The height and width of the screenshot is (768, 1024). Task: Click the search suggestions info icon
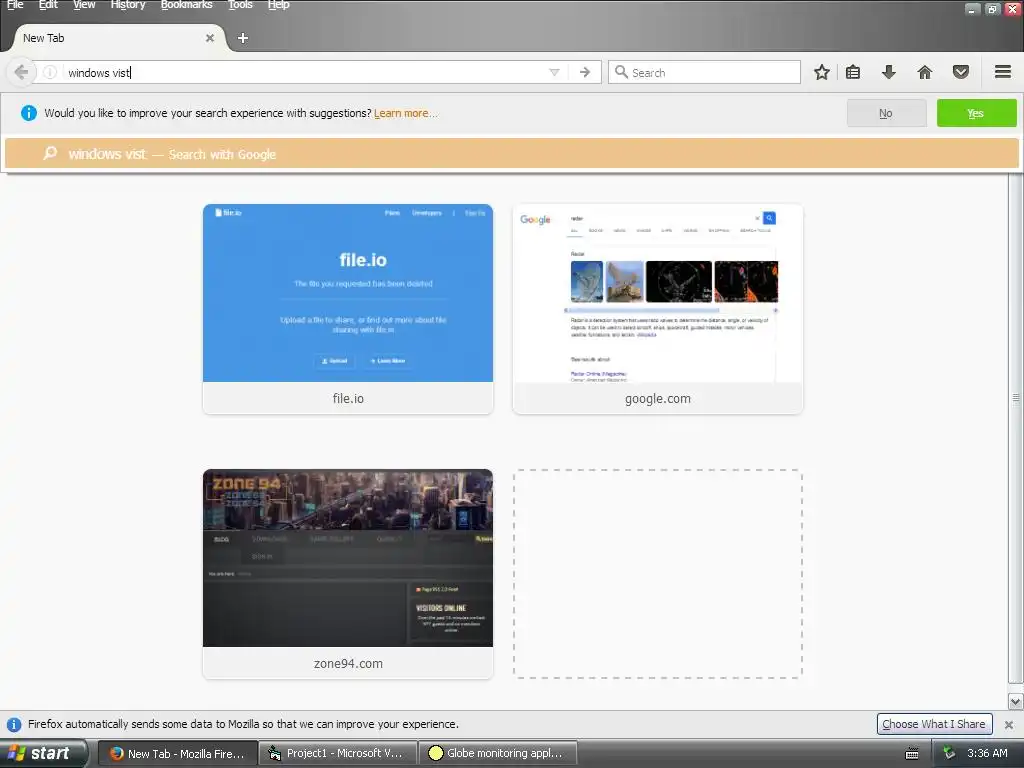29,113
